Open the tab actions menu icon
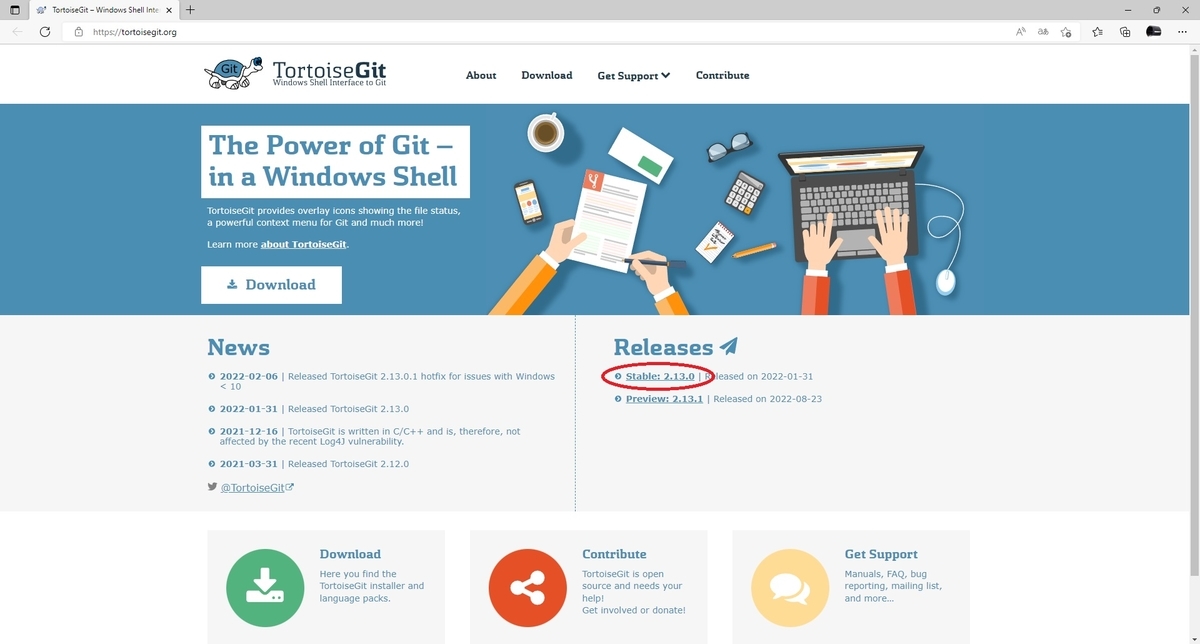Screen dimensions: 1200x644 click(14, 9)
